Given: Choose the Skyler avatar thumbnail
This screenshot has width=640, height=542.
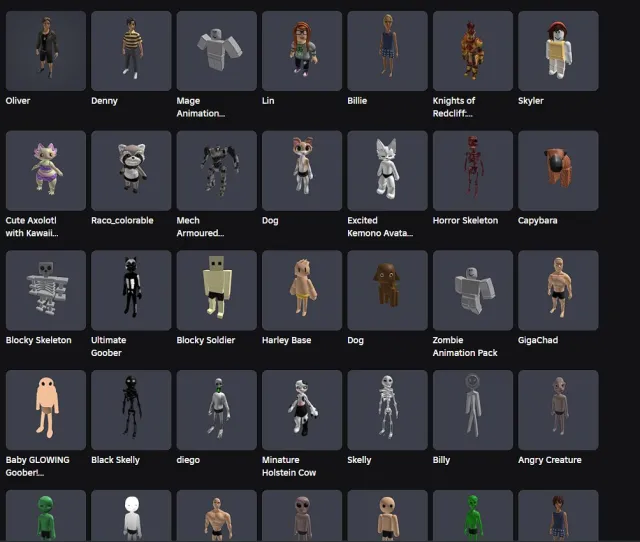Looking at the screenshot, I should pyautogui.click(x=558, y=51).
